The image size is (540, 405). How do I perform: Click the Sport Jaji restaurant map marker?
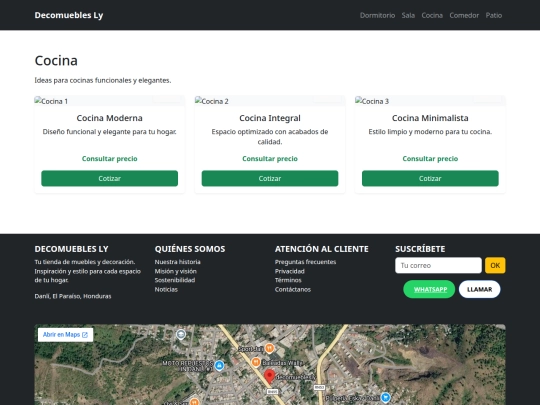click(270, 348)
